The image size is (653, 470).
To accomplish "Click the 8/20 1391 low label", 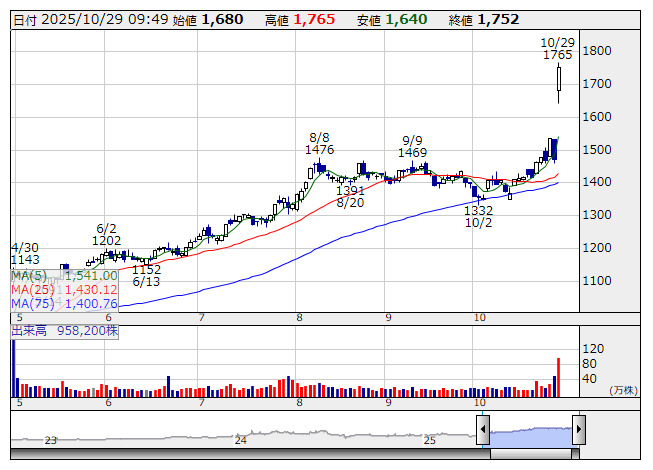I will (x=350, y=196).
